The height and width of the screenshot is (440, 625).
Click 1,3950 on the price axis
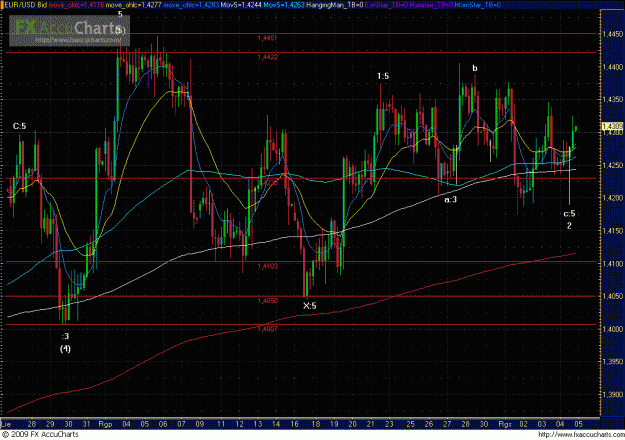tap(613, 362)
